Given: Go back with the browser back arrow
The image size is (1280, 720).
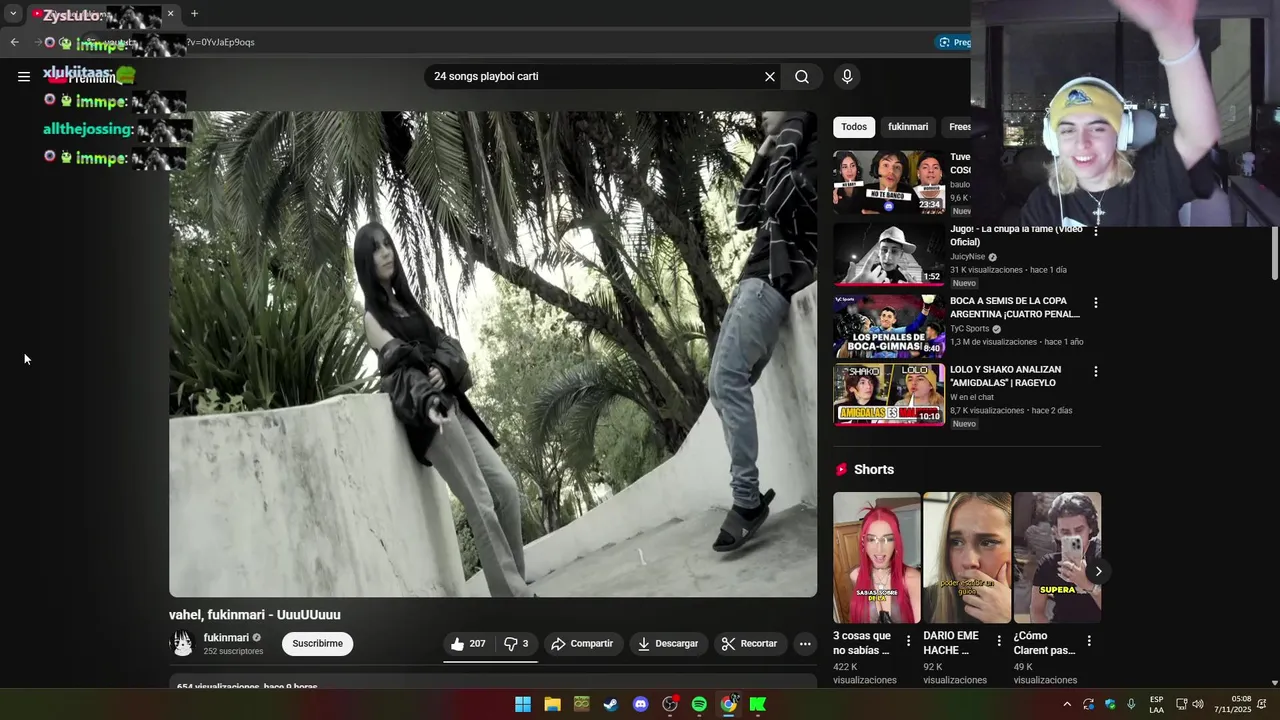Looking at the screenshot, I should point(14,42).
